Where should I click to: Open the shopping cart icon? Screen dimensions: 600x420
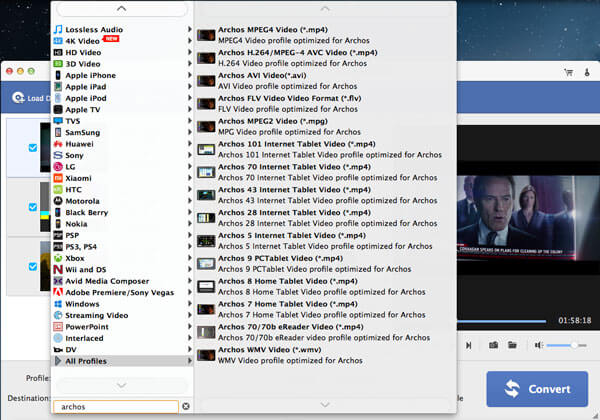click(569, 72)
